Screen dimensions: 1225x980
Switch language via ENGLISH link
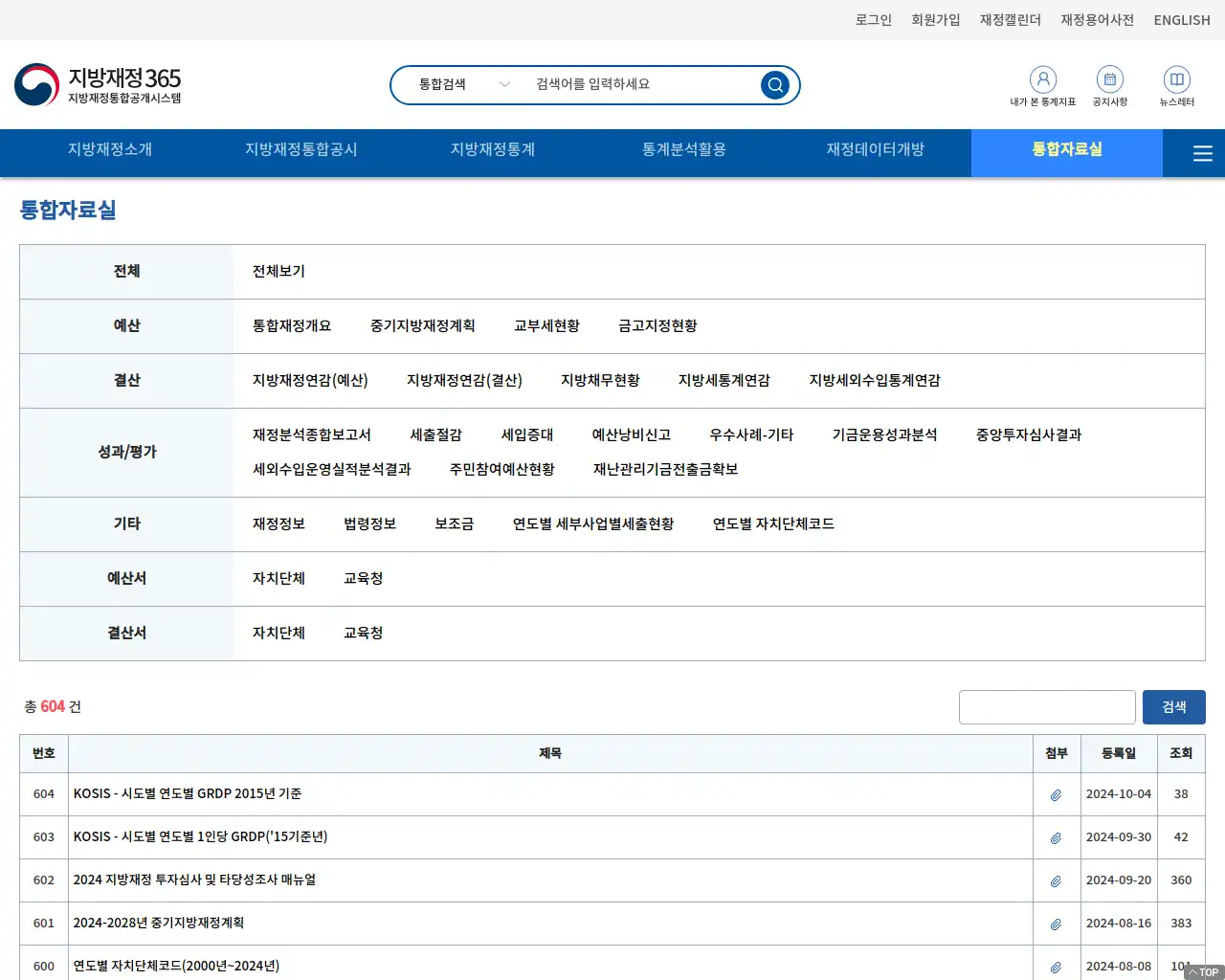[1182, 20]
